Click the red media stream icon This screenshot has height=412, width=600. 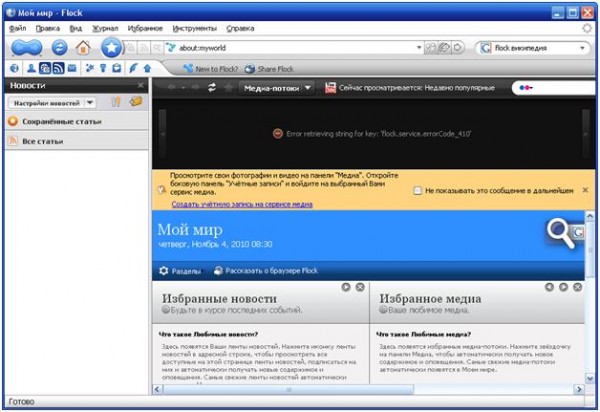tap(330, 88)
